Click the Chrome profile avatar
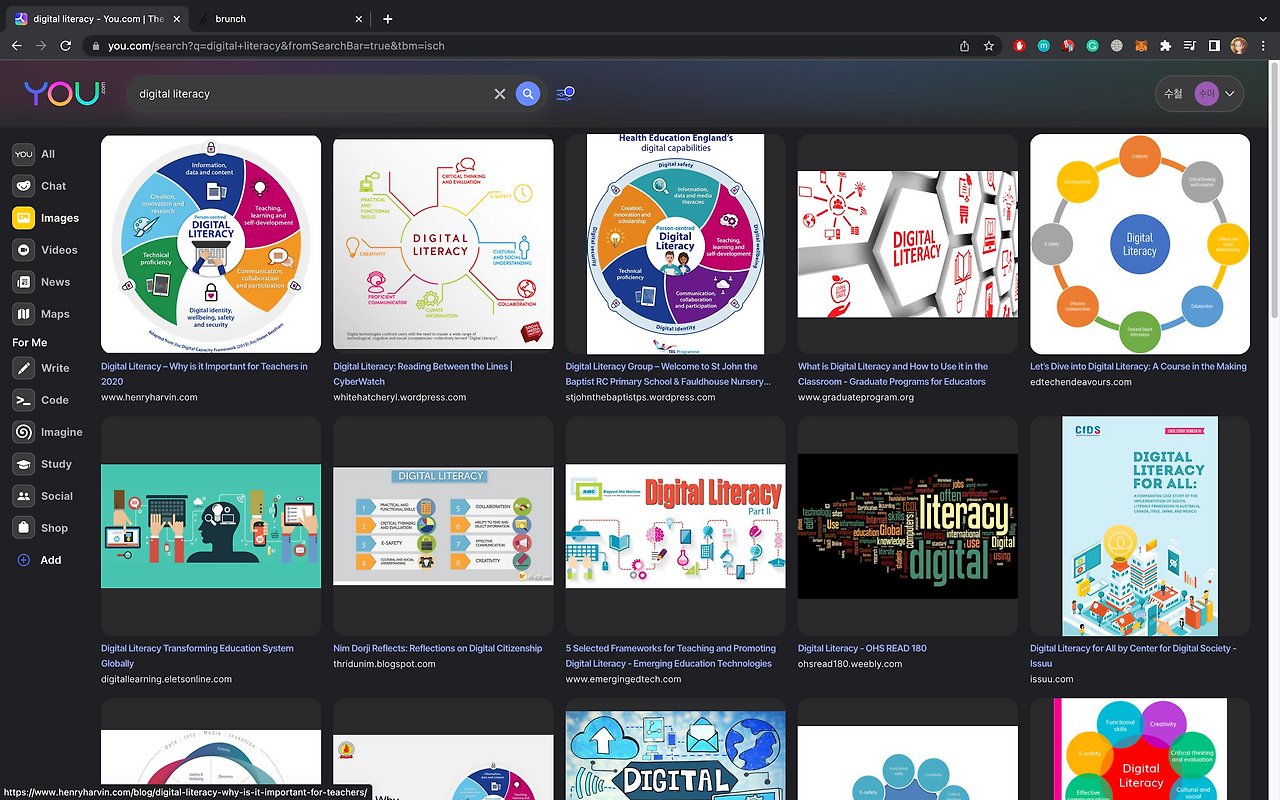Viewport: 1280px width, 800px height. (1239, 45)
